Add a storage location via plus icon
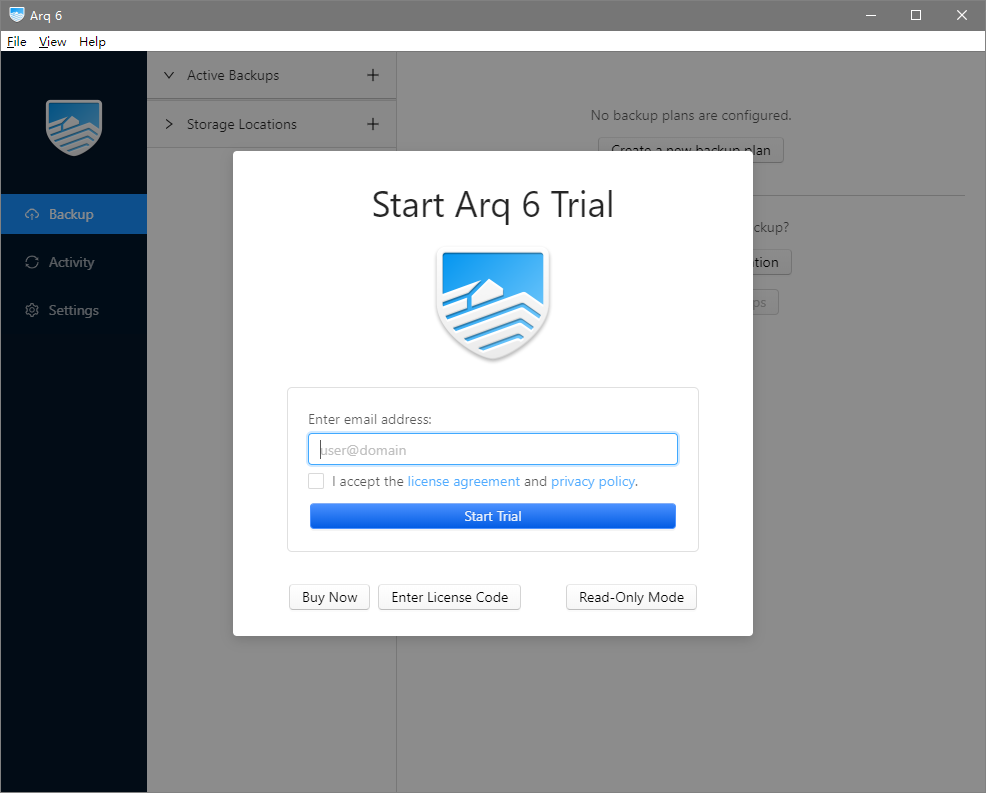The image size is (986, 793). coord(373,124)
